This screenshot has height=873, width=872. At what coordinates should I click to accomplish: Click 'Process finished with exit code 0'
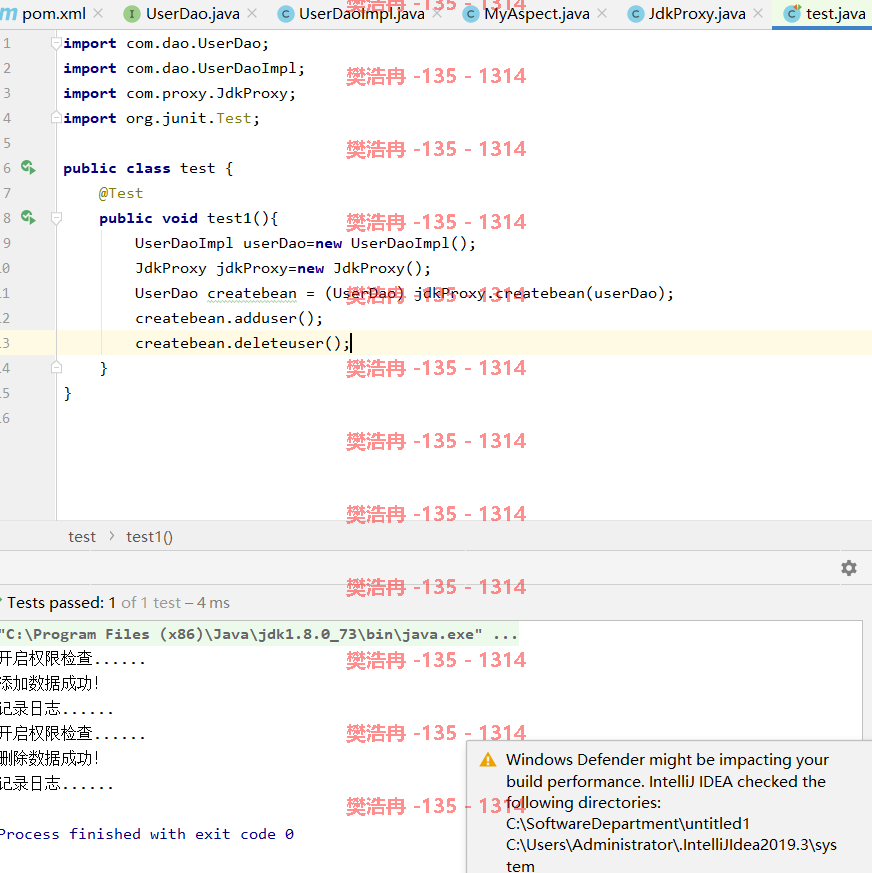146,834
